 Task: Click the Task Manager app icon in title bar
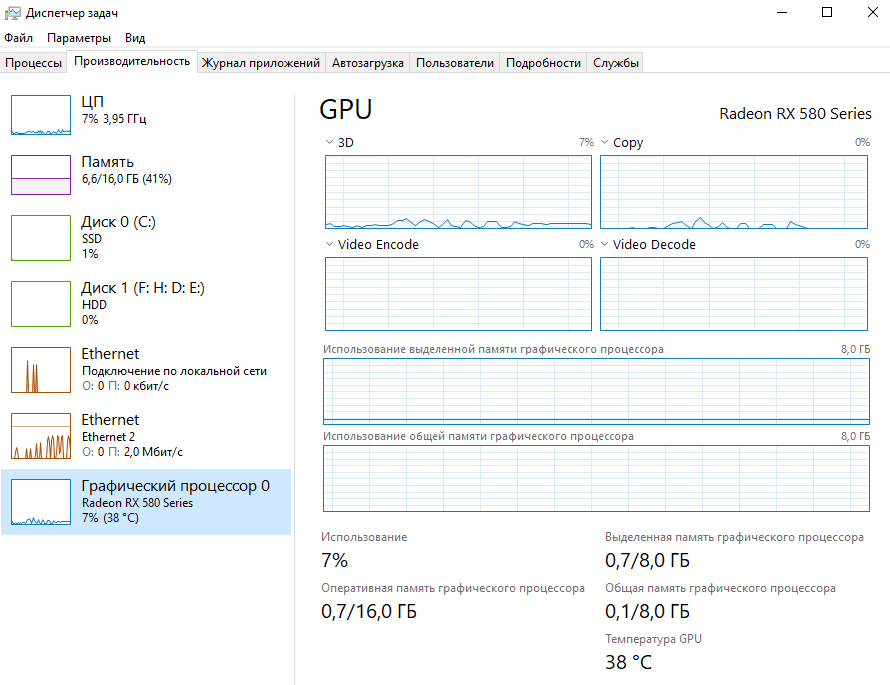(x=12, y=13)
